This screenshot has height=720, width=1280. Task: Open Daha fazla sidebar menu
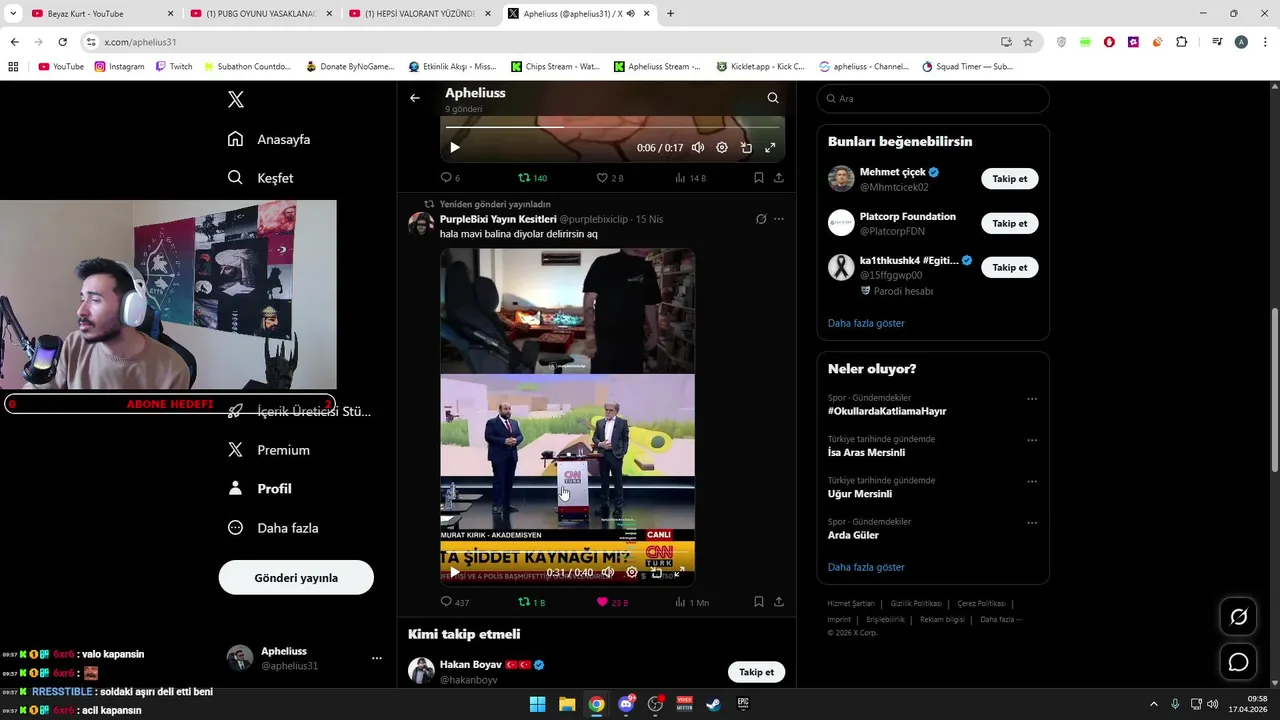[x=273, y=528]
